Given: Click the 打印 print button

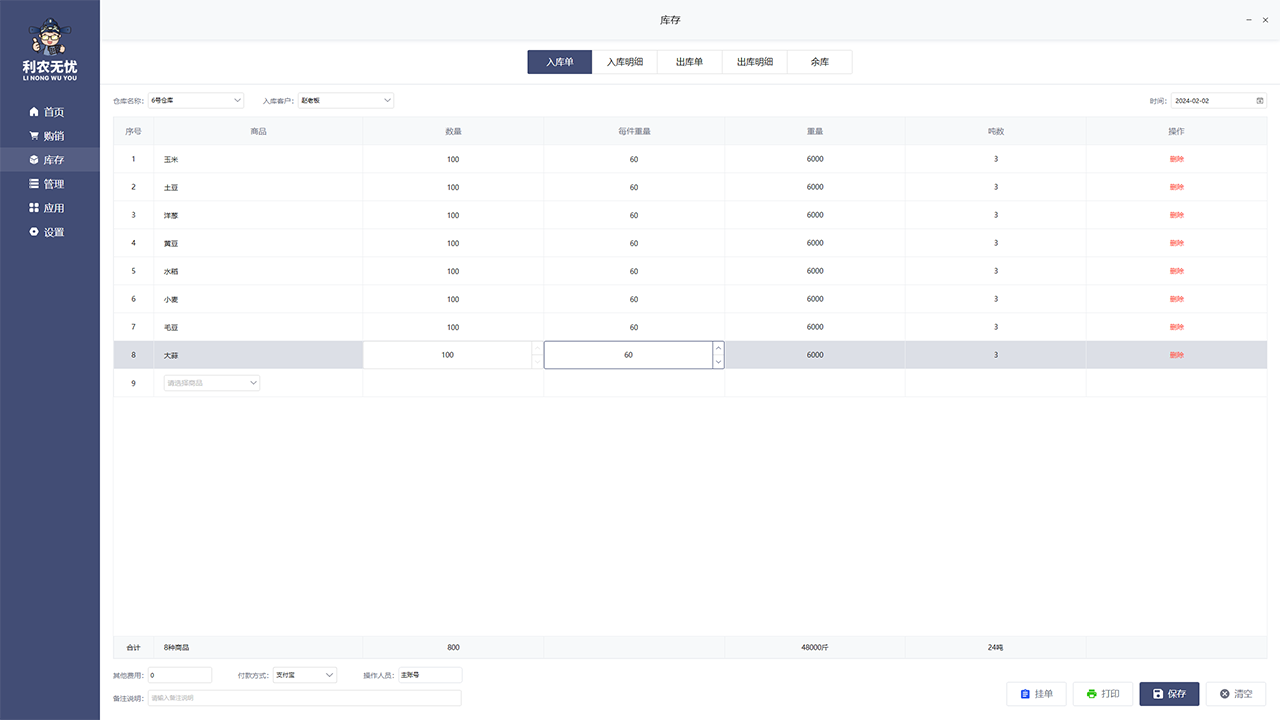Looking at the screenshot, I should [1102, 694].
